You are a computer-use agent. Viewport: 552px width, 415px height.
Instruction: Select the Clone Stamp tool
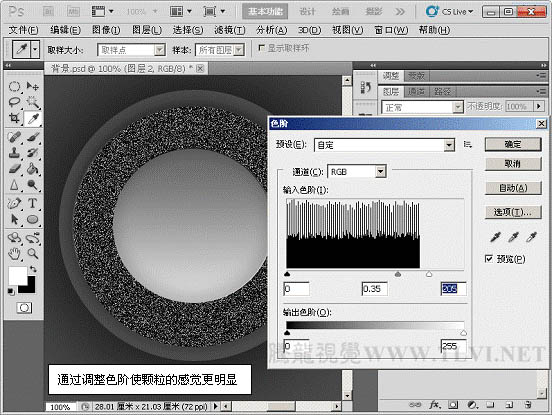(14, 153)
